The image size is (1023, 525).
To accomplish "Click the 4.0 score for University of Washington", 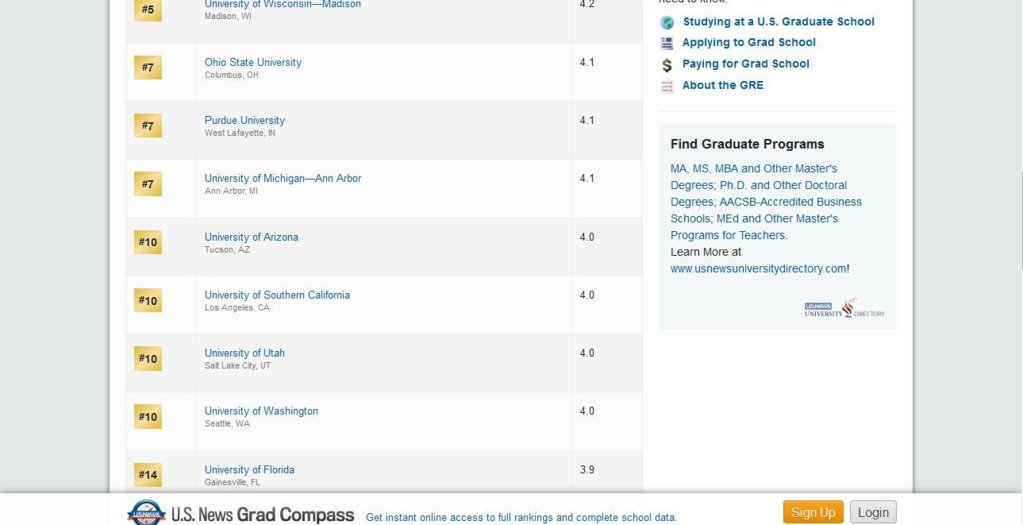I will [x=587, y=412].
